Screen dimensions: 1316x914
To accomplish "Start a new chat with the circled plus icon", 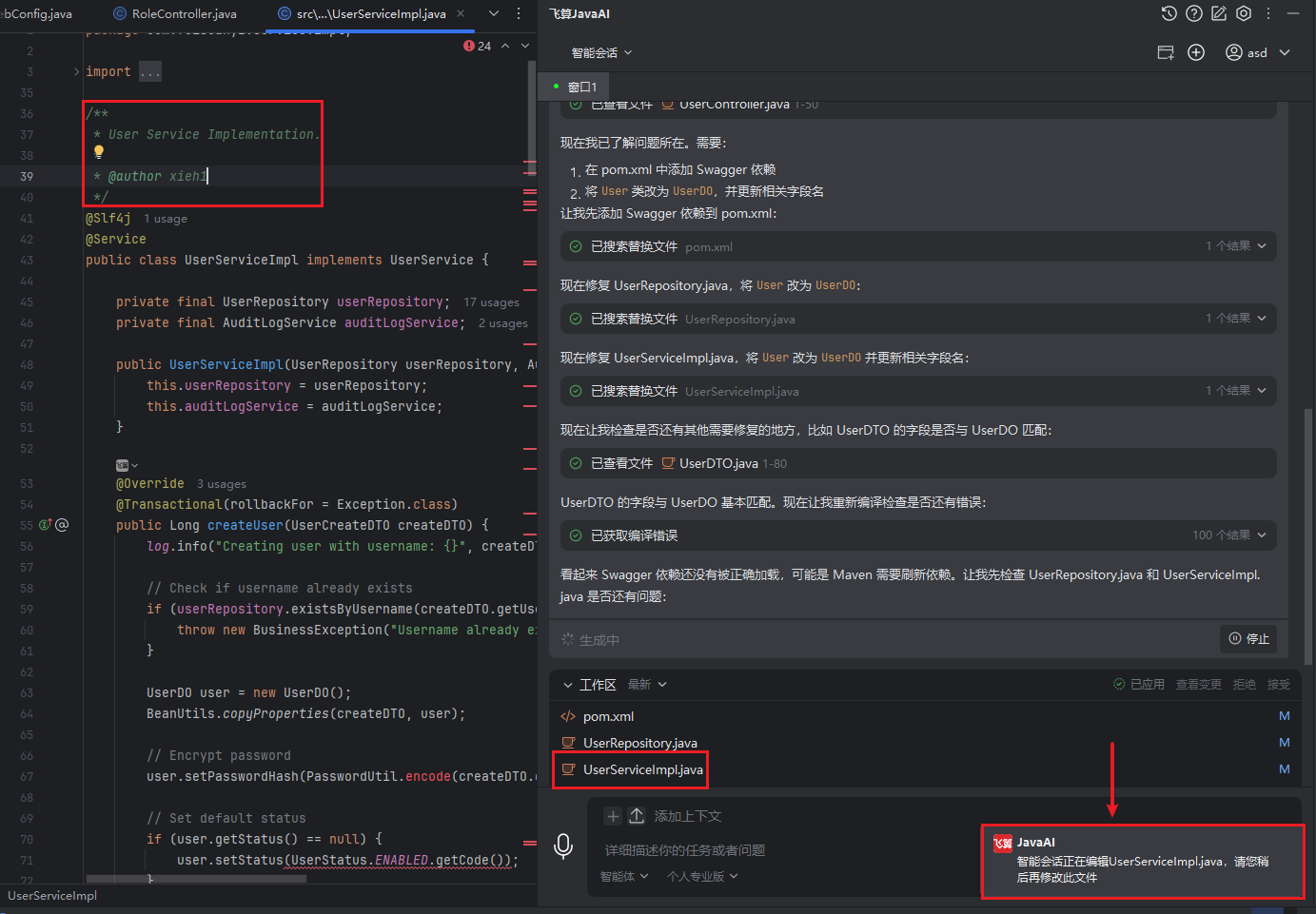I will [x=1196, y=52].
